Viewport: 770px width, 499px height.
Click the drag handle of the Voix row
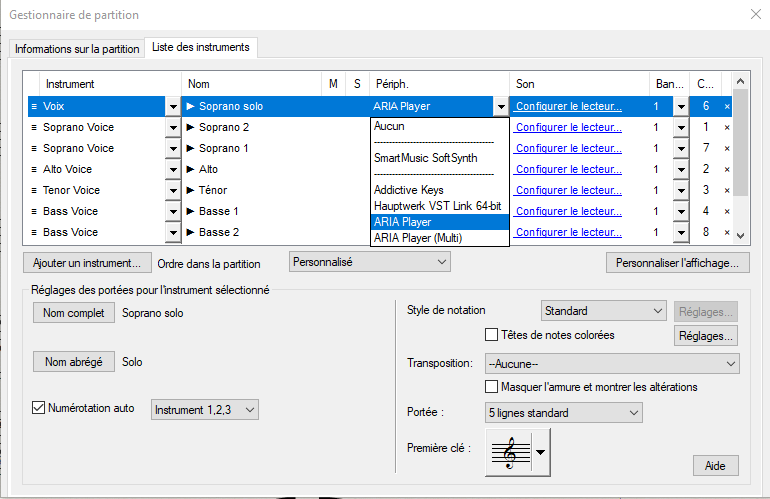34,106
